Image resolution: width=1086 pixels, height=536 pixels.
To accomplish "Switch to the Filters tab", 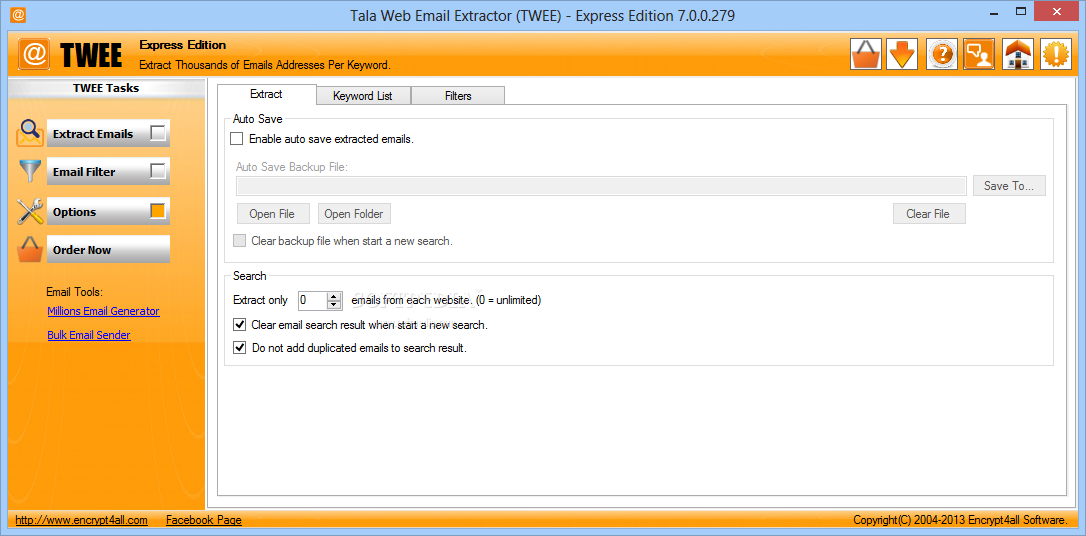I will [458, 96].
